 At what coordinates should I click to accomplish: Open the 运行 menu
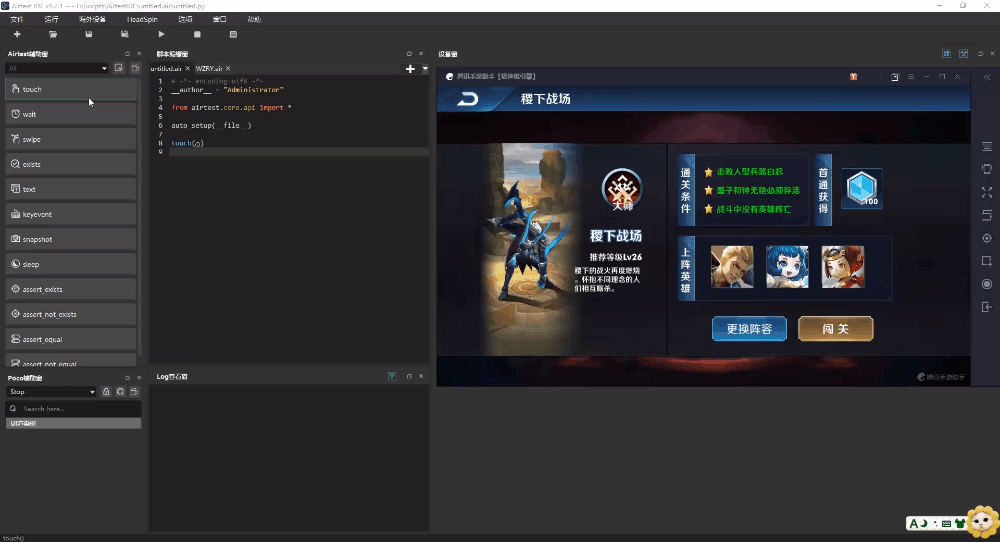52,19
